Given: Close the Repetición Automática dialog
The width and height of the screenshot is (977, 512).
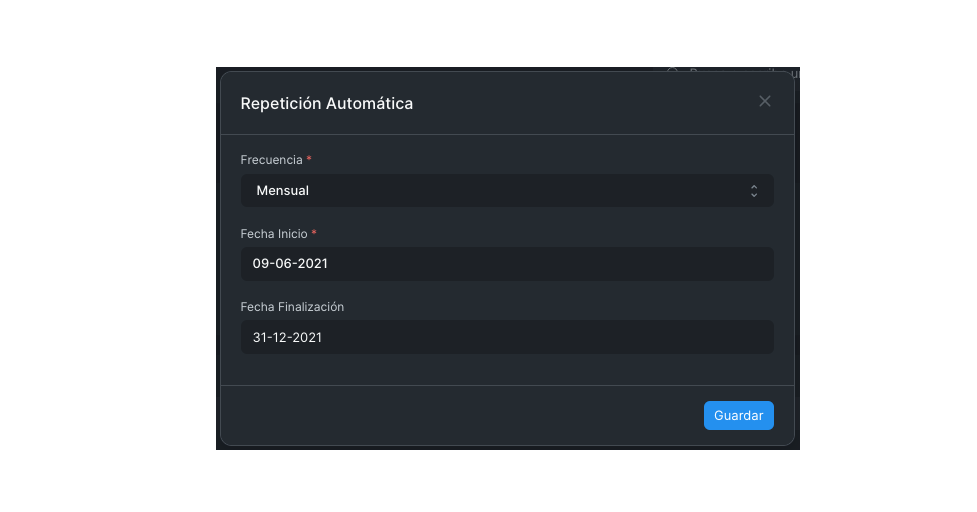Looking at the screenshot, I should pyautogui.click(x=765, y=101).
